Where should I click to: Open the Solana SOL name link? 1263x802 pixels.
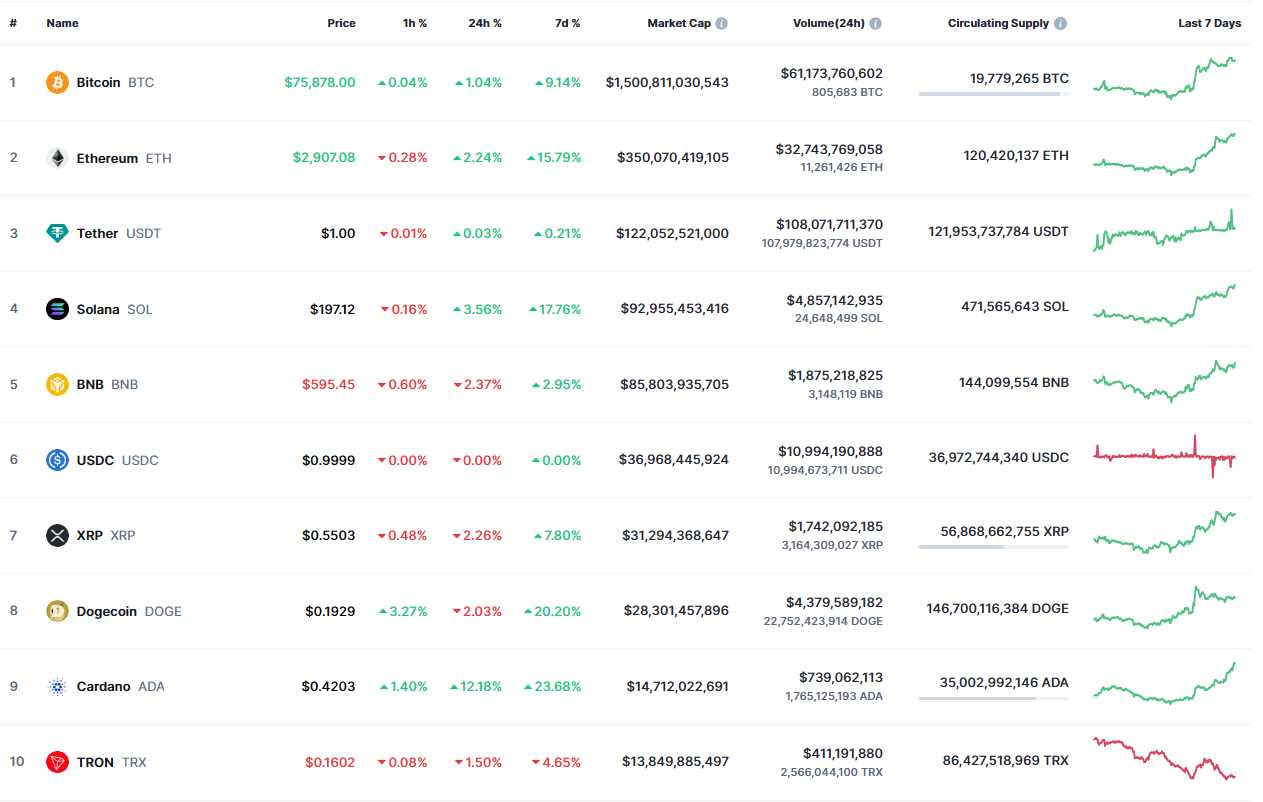(115, 309)
